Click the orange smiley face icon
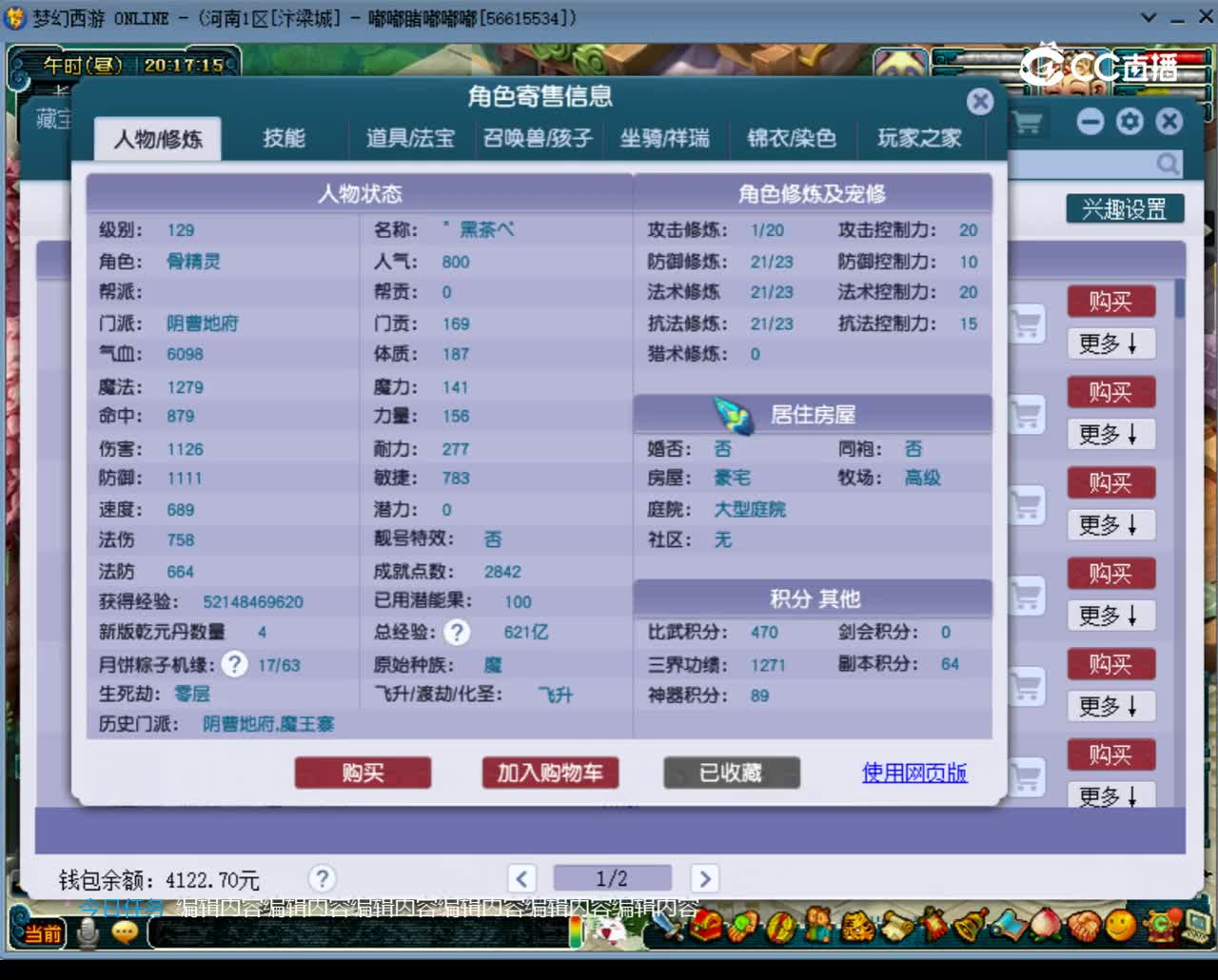 [x=1120, y=925]
